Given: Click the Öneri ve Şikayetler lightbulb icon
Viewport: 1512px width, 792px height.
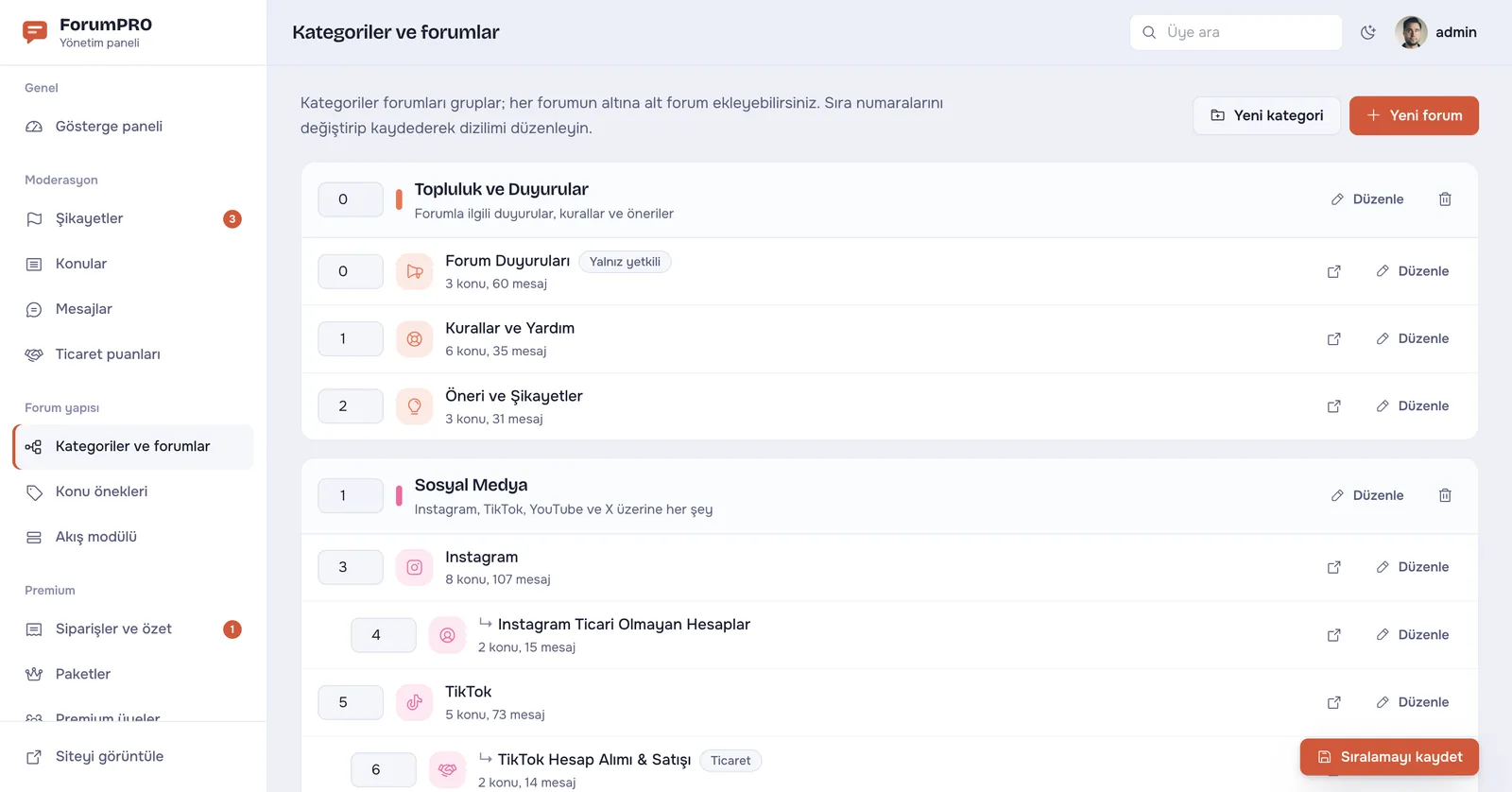Looking at the screenshot, I should tap(414, 406).
